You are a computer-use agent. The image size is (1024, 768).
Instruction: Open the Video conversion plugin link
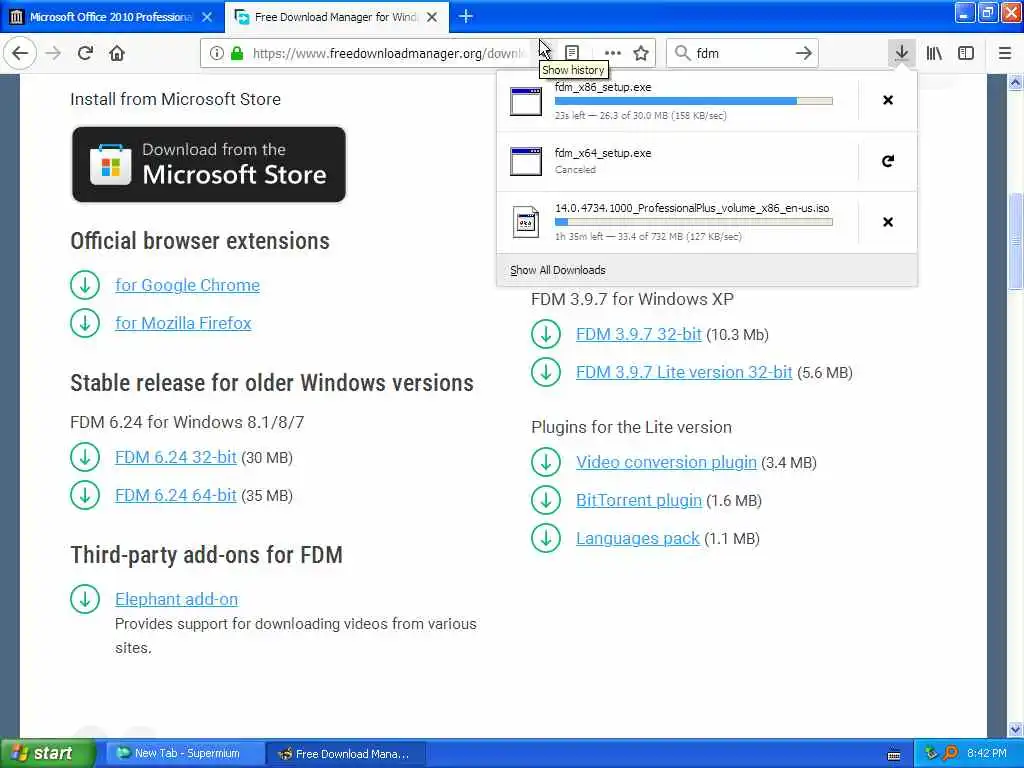point(666,462)
